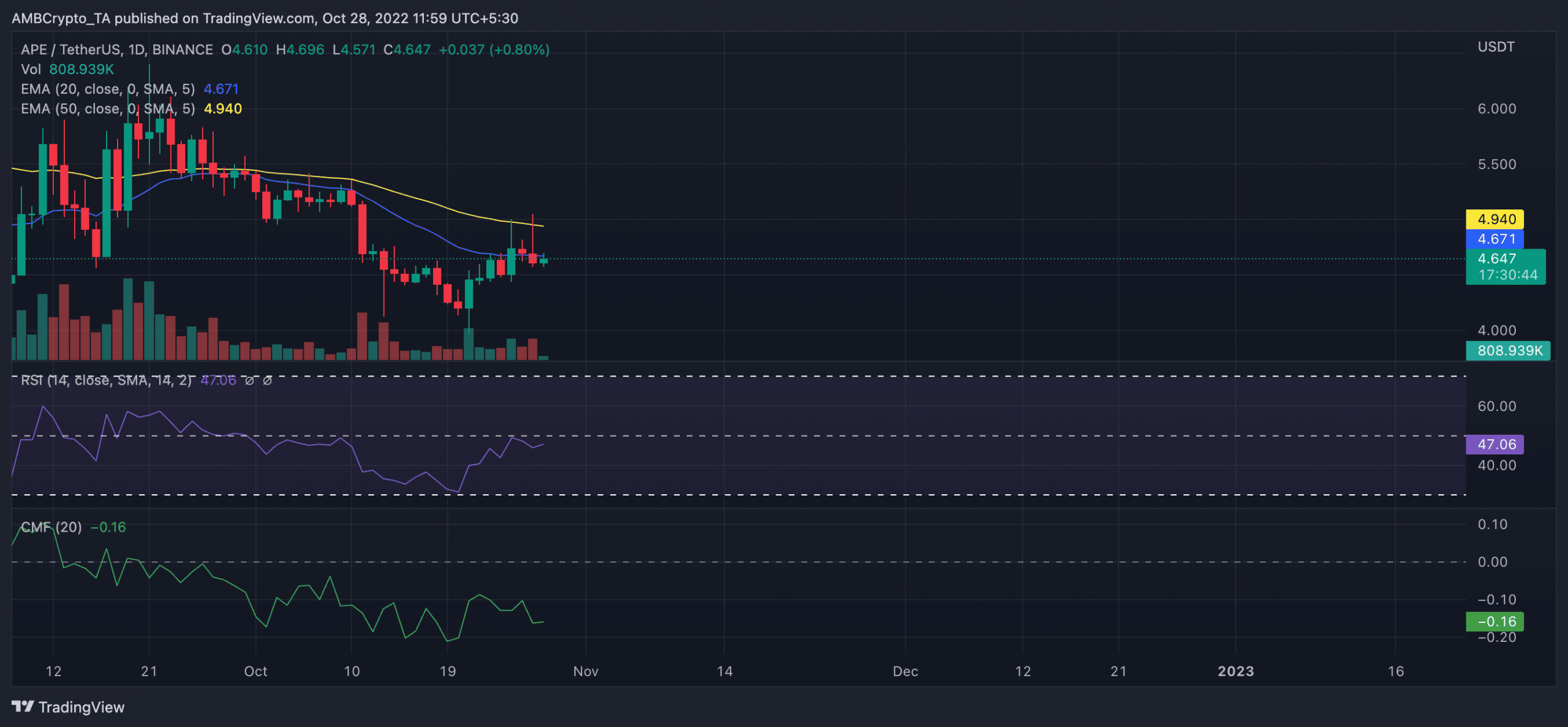1568x727 pixels.
Task: Select the yellow 4.940 EMA price label
Action: point(1494,219)
